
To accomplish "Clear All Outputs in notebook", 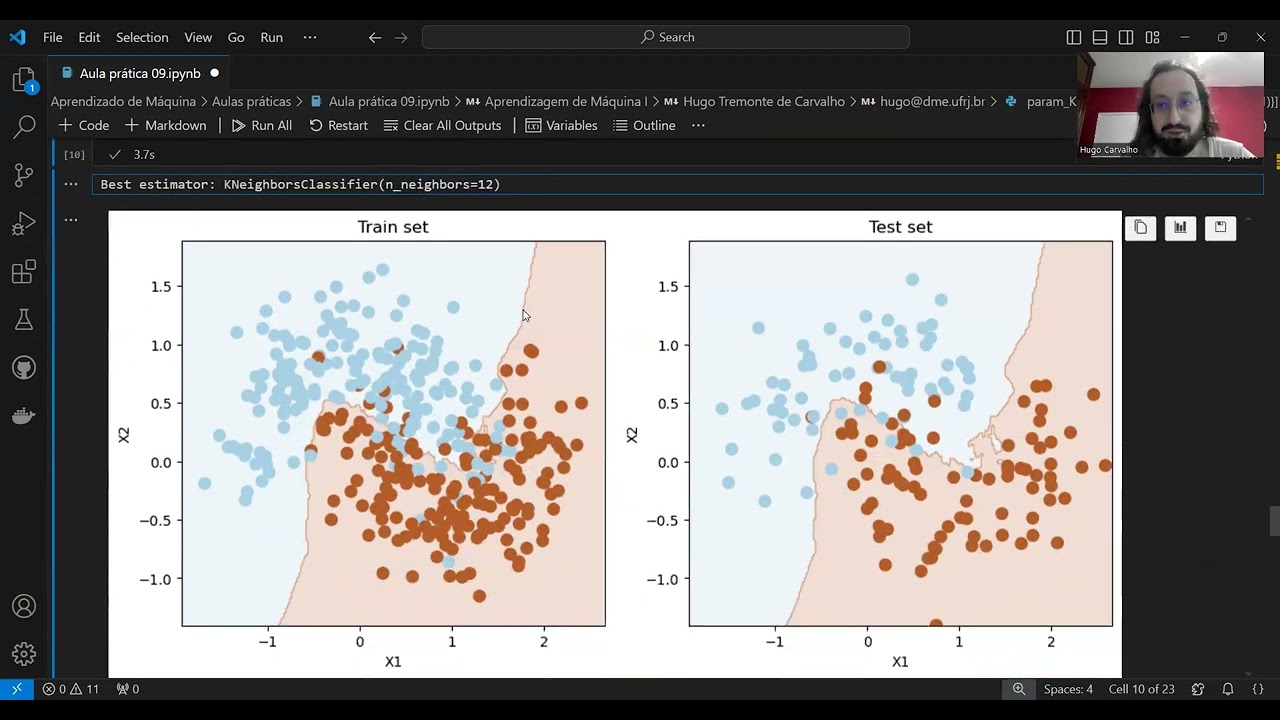I will 443,125.
